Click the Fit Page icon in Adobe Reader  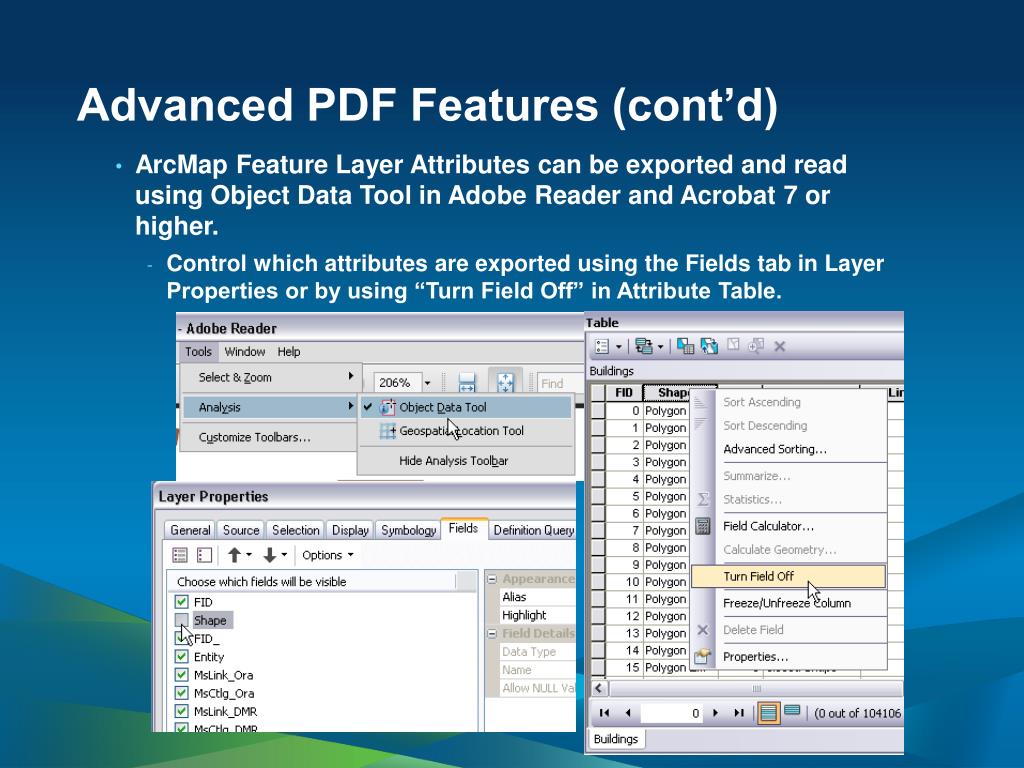505,382
